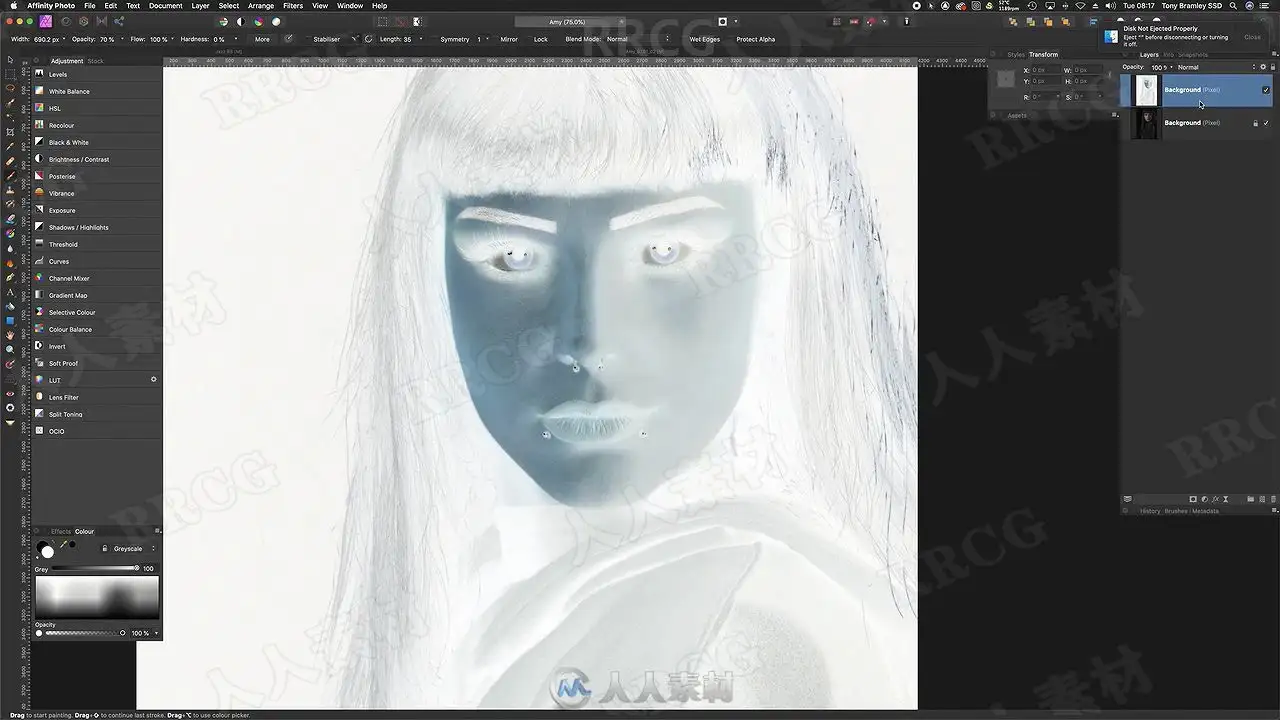Select the Rectangular Marquee tool
The width and height of the screenshot is (1280, 720).
10,74
